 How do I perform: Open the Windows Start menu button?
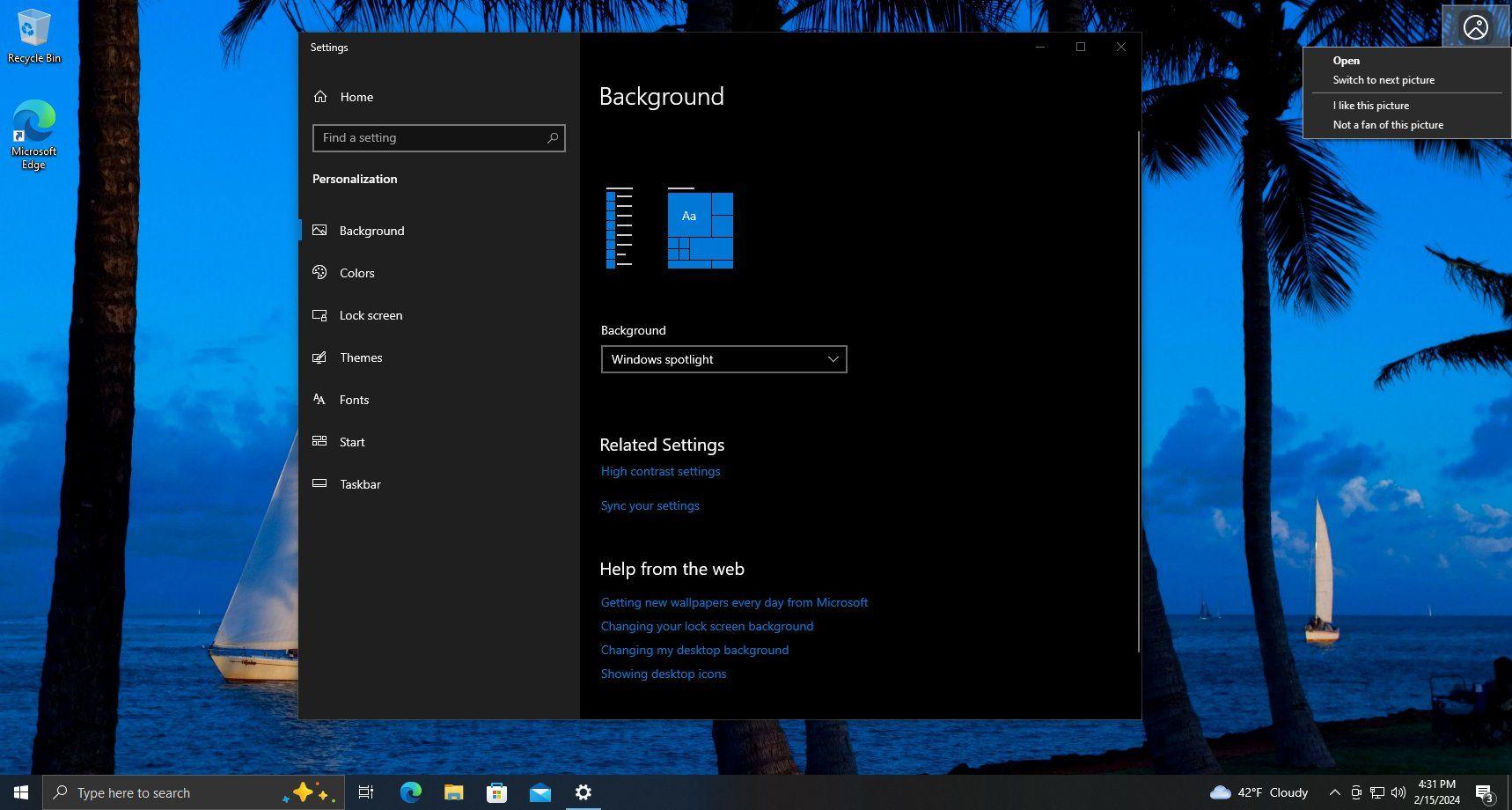click(21, 792)
